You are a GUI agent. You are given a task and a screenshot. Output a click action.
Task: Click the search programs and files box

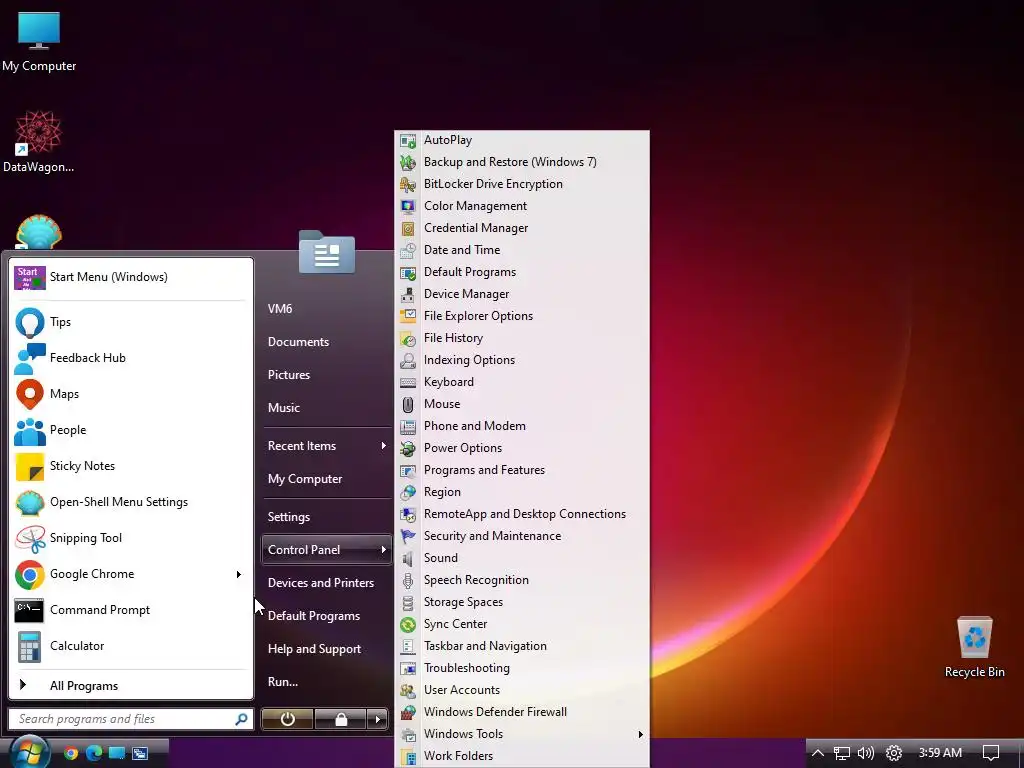pyautogui.click(x=131, y=719)
